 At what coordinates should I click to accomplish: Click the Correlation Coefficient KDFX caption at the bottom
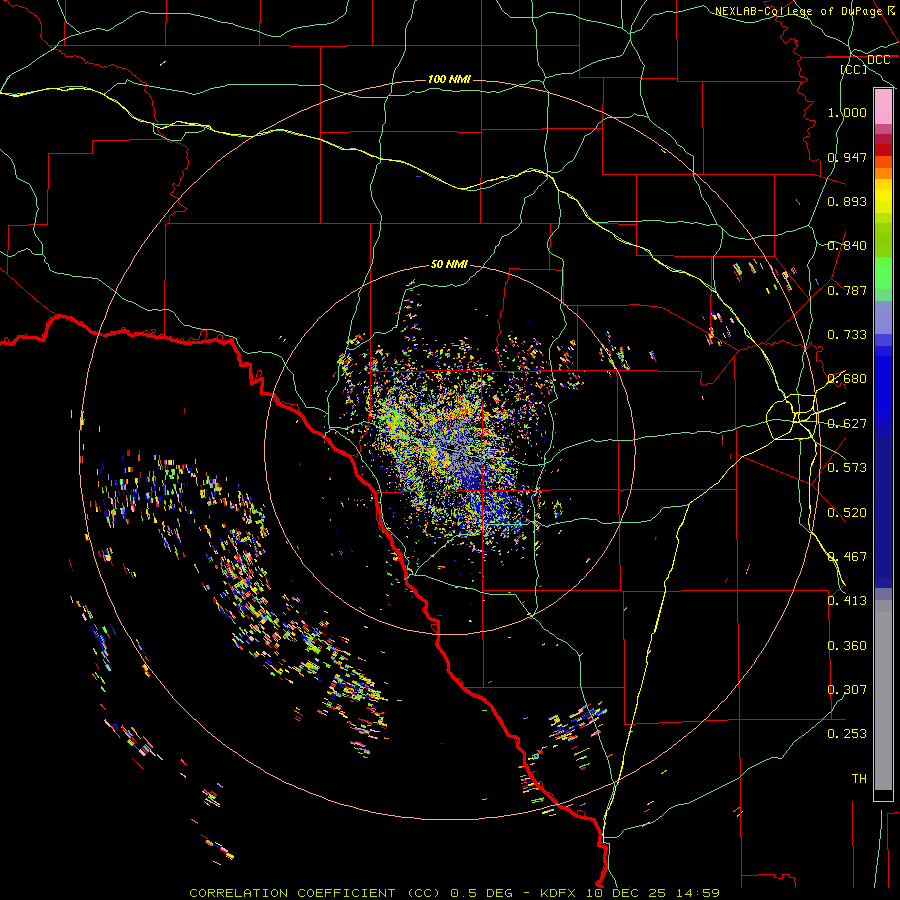coord(454,893)
